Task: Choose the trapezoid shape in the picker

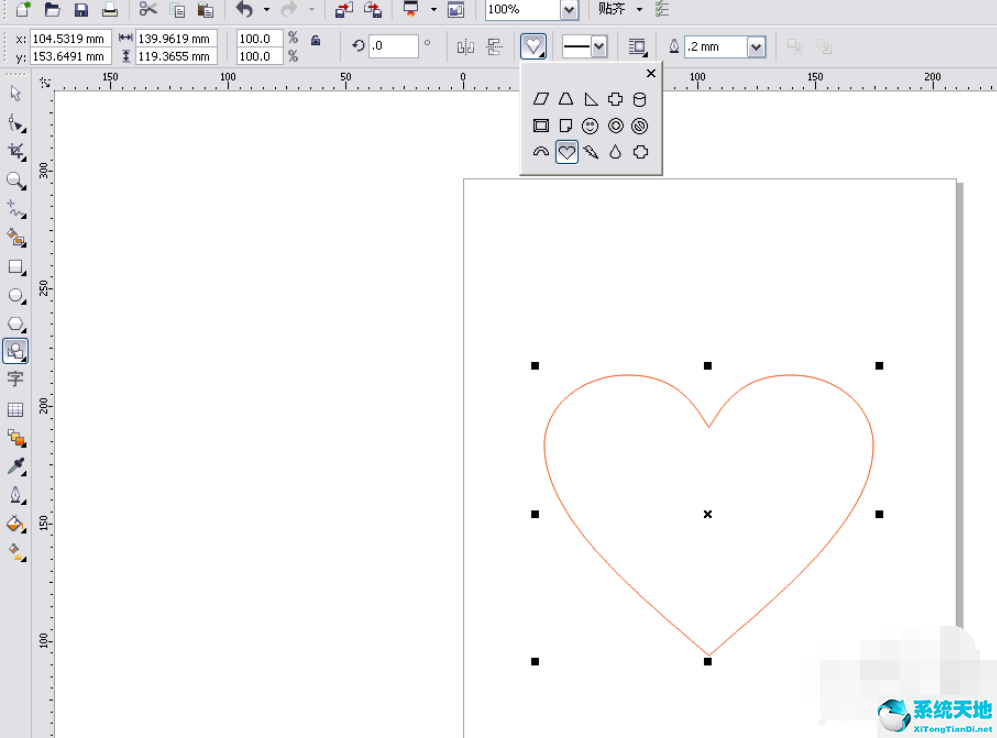Action: (x=566, y=99)
